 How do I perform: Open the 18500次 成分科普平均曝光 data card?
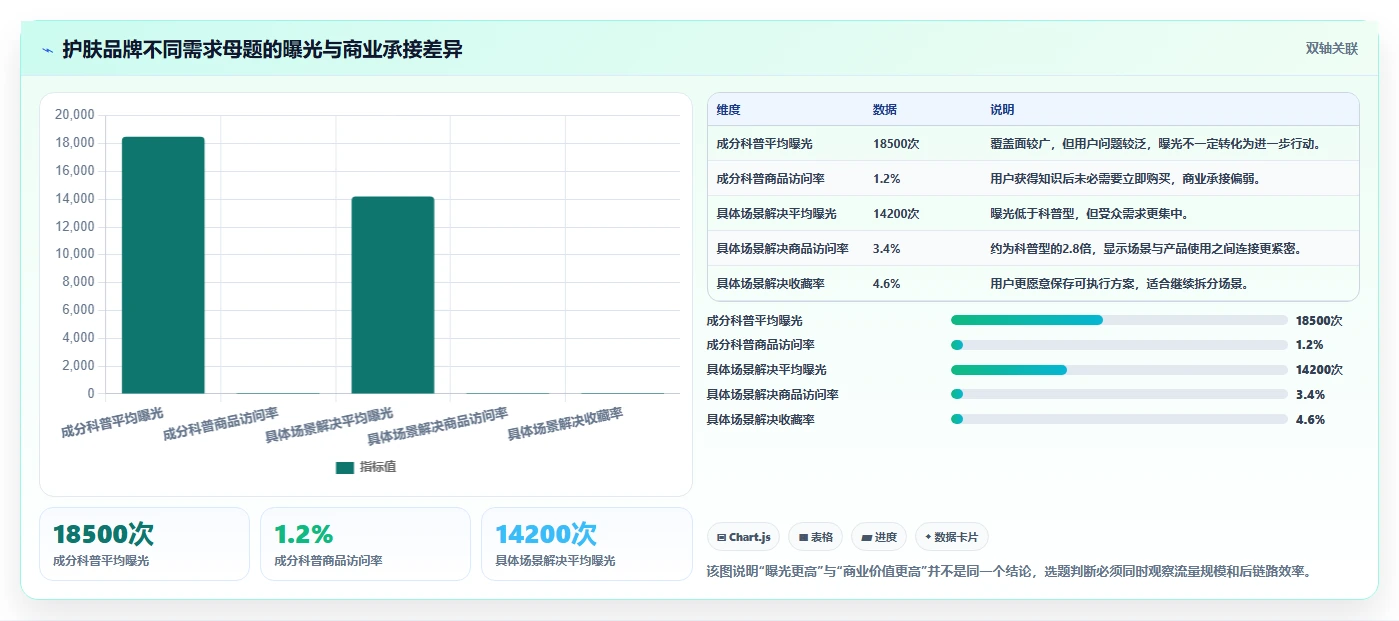click(x=144, y=544)
